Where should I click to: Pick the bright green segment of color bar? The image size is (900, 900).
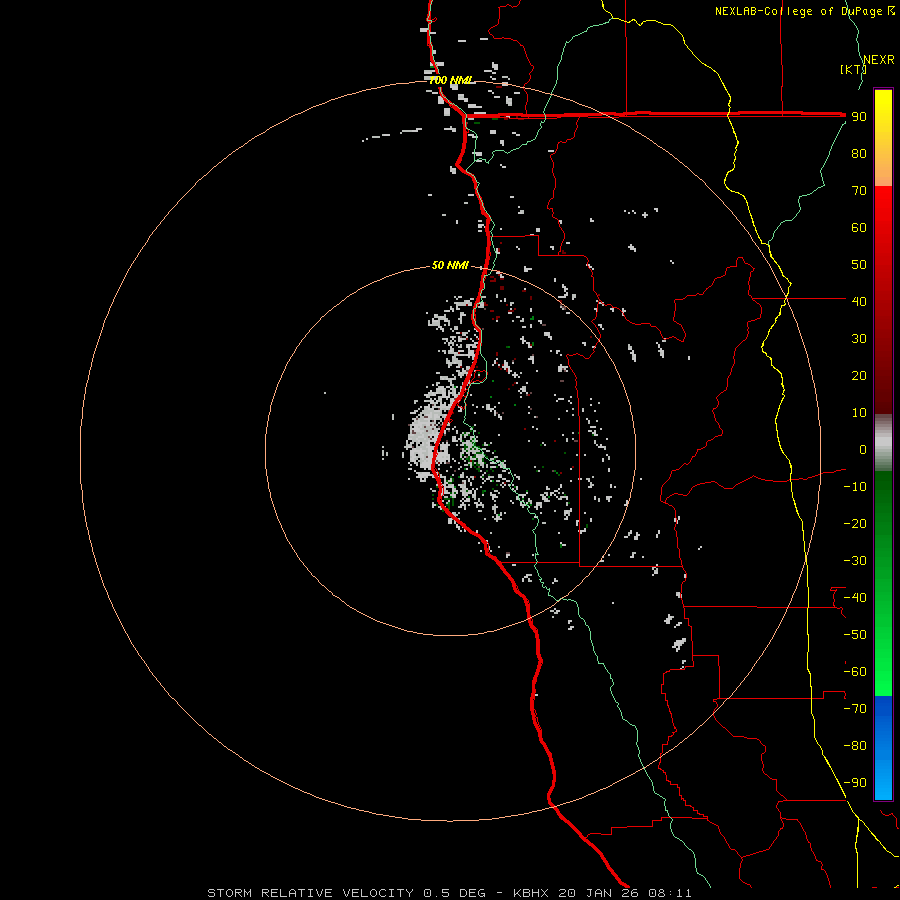(883, 660)
